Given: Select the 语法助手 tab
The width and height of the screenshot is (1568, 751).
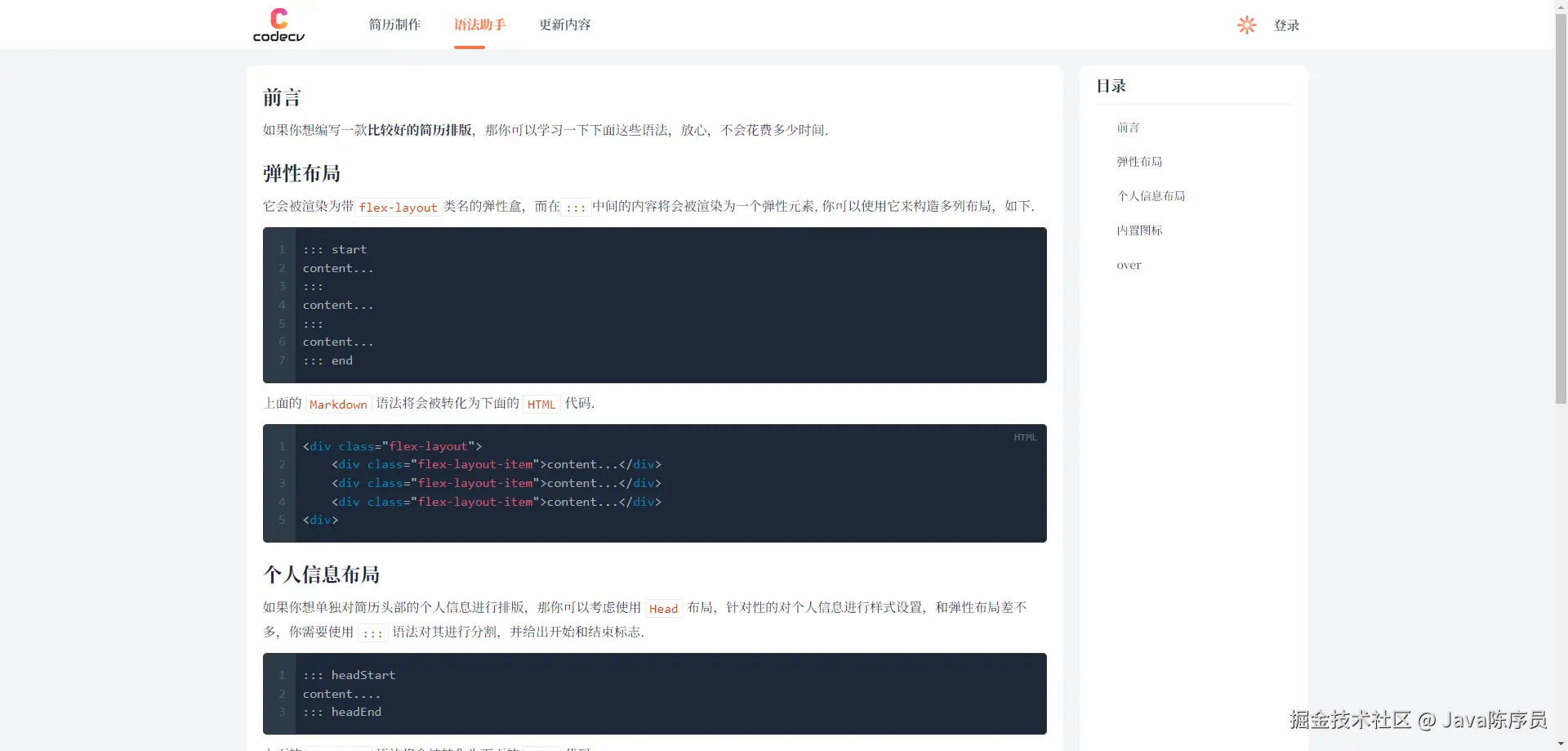Looking at the screenshot, I should click(479, 25).
